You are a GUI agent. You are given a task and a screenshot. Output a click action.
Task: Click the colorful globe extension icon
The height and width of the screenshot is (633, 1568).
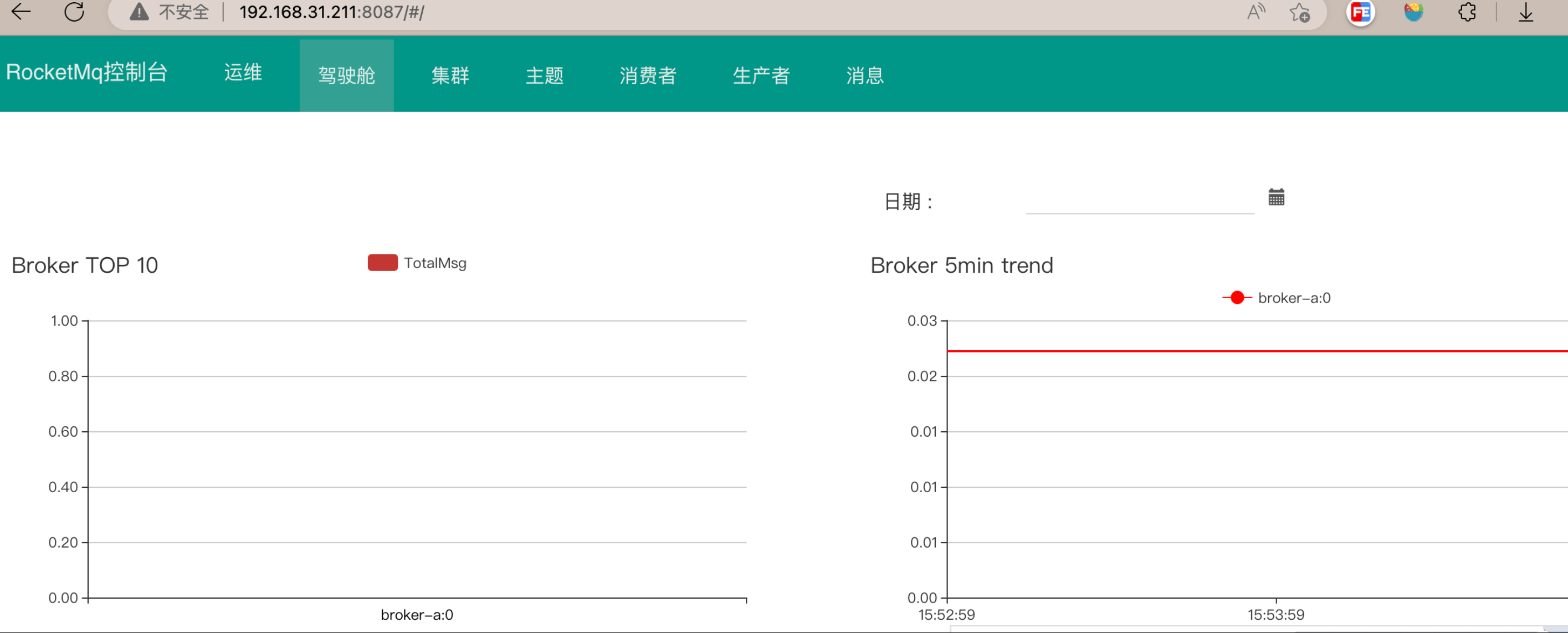(1413, 12)
